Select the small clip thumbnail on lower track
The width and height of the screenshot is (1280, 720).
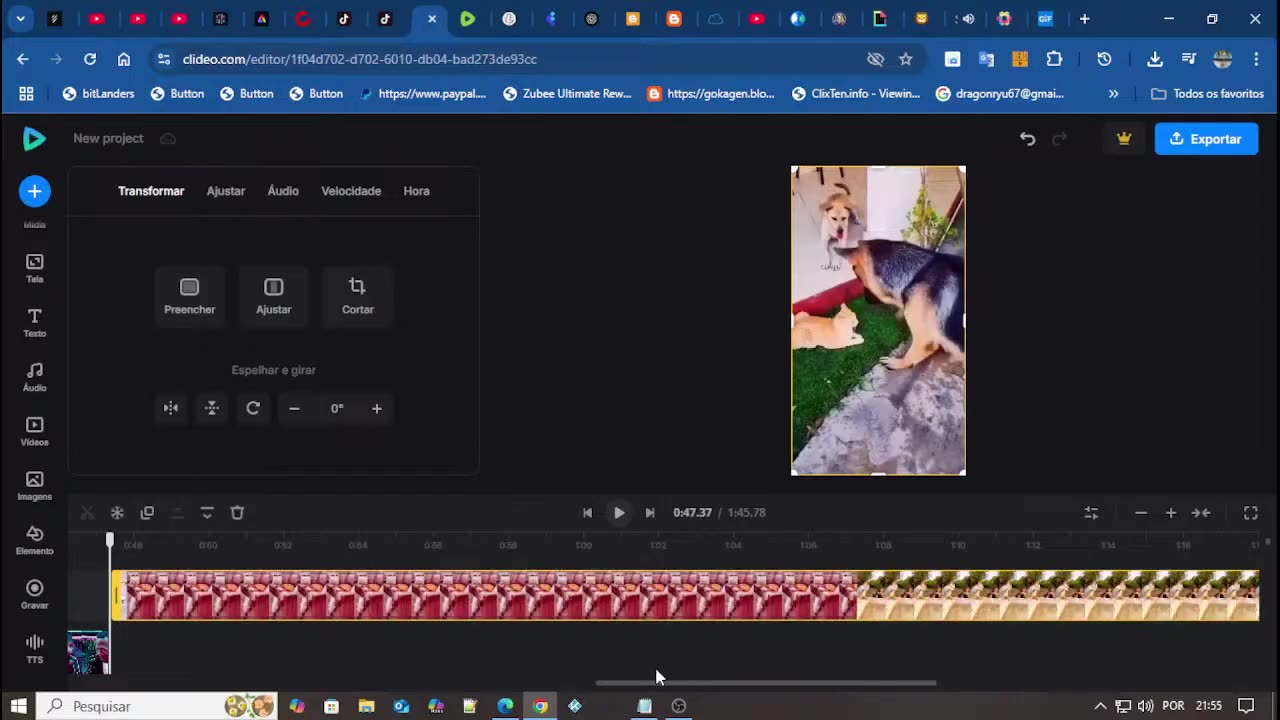tap(88, 653)
